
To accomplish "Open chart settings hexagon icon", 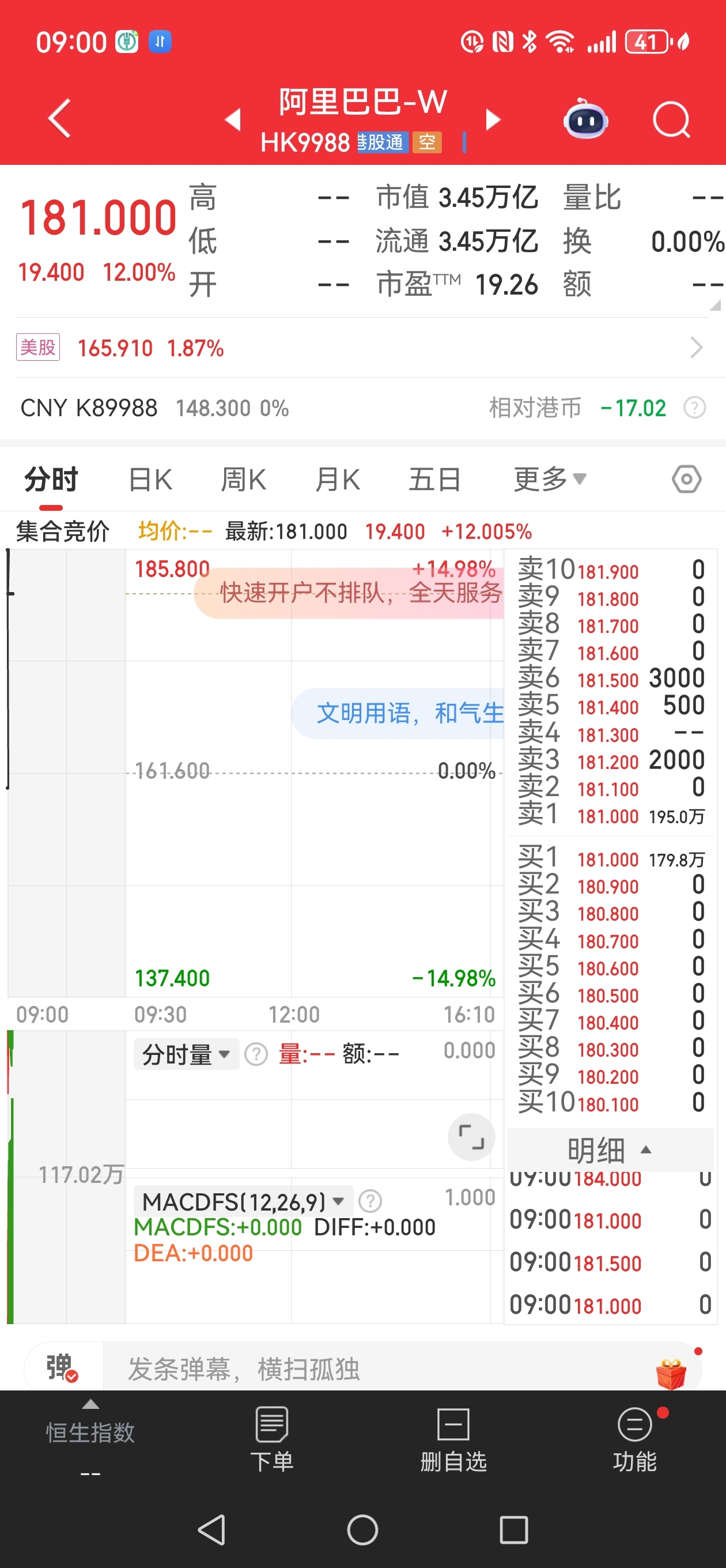I will point(686,479).
